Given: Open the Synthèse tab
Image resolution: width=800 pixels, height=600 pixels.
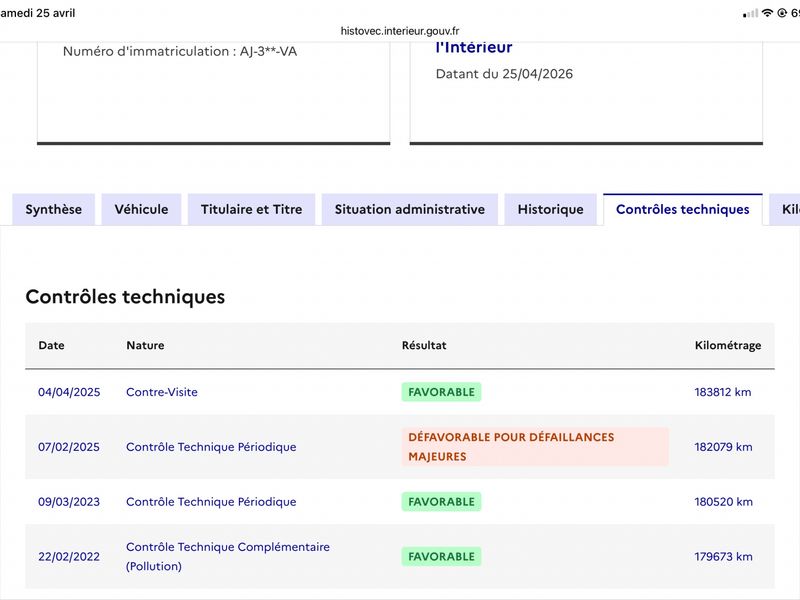Looking at the screenshot, I should [x=54, y=209].
